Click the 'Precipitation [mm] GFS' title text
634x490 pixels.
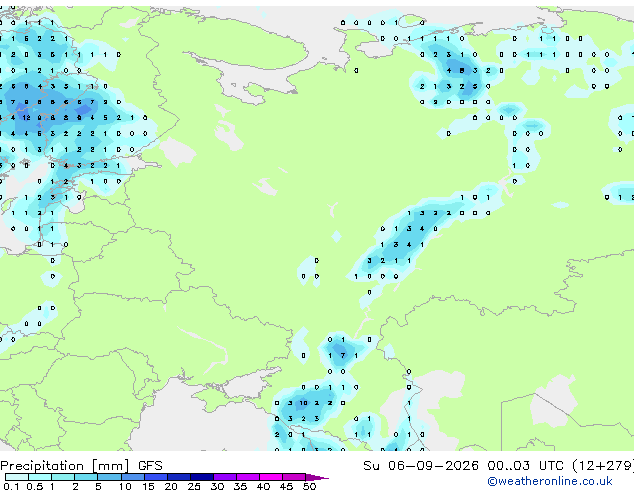[x=81, y=466]
